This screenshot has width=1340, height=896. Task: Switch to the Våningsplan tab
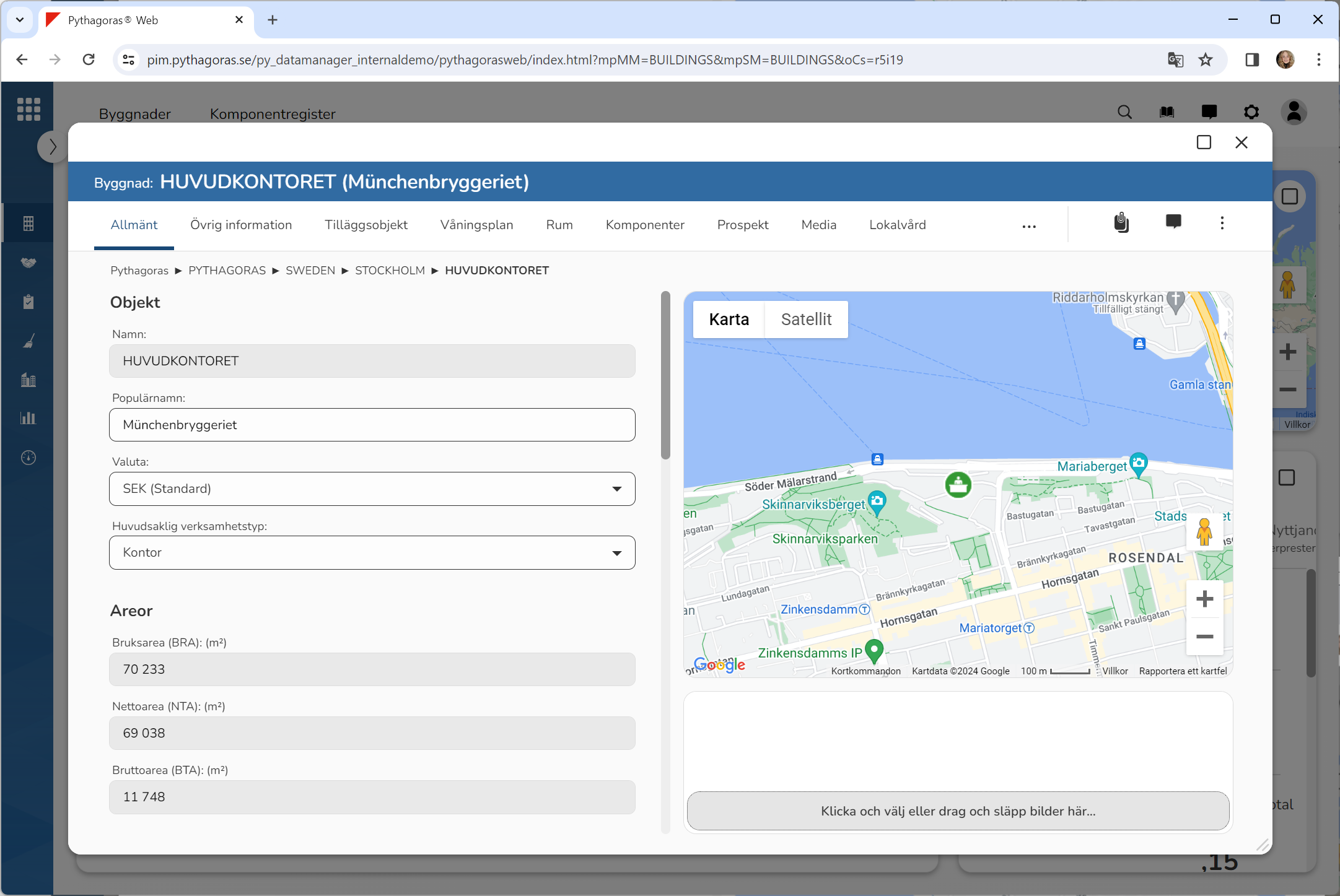click(x=476, y=225)
